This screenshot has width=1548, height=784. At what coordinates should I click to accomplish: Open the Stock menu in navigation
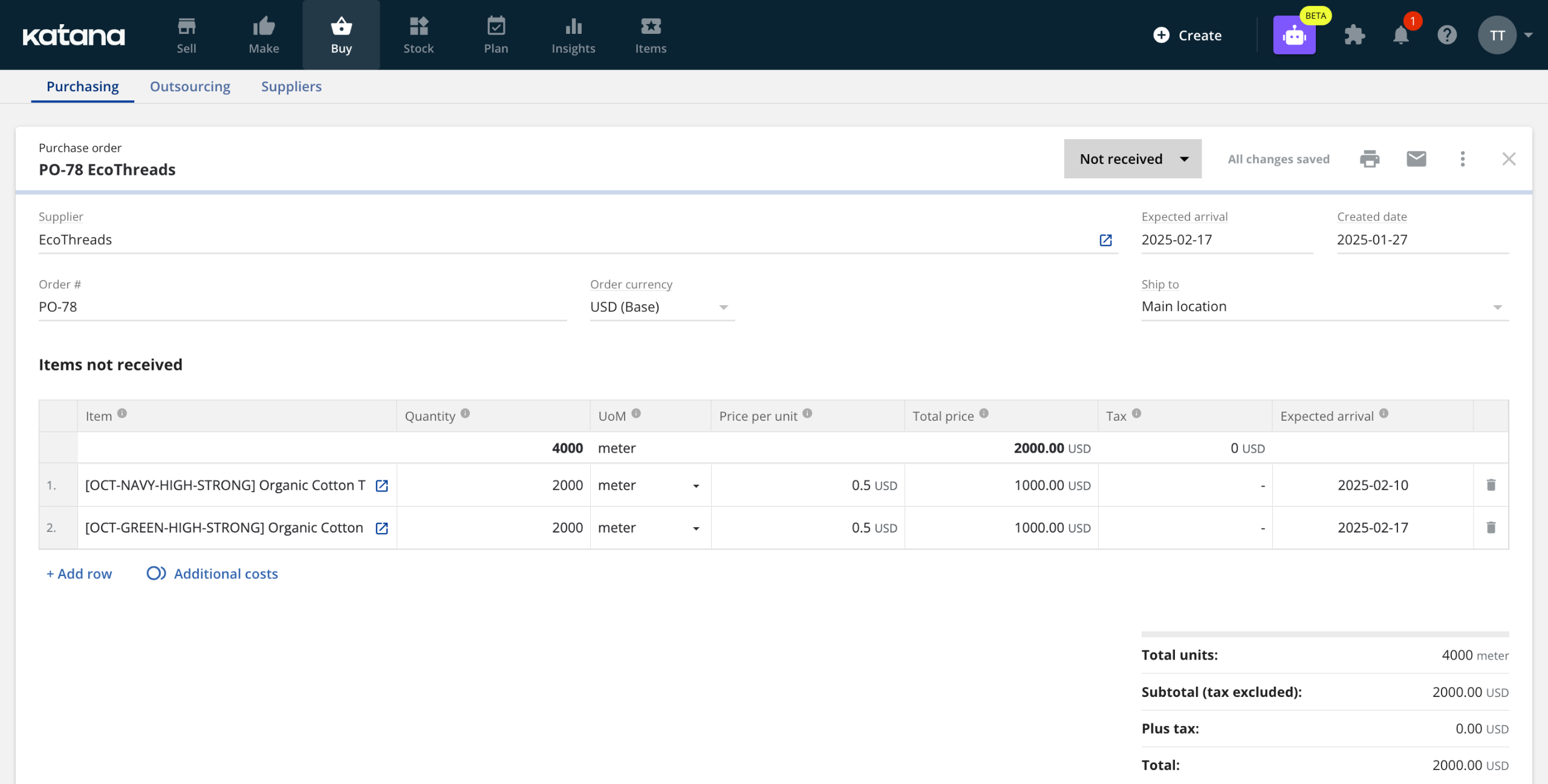[x=418, y=35]
